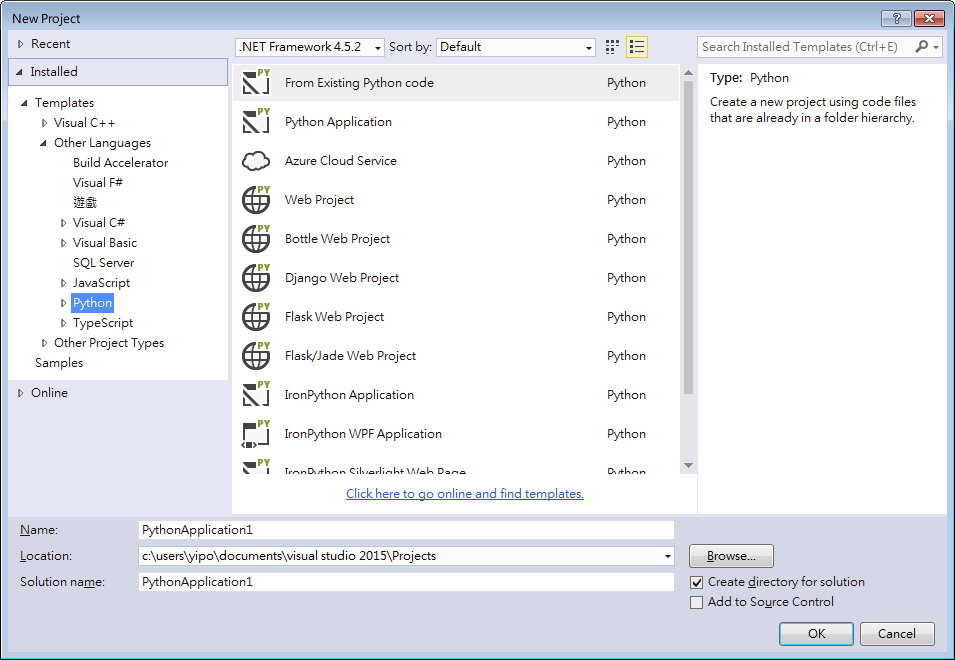Switch to medium icons list view
Screen dimensions: 955x660
637,47
